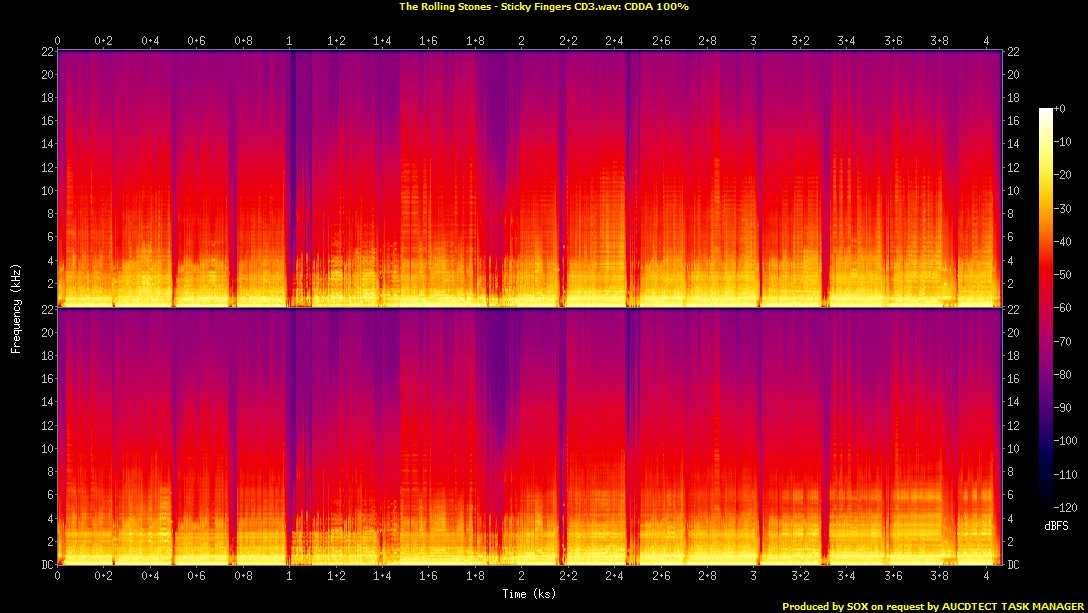Click the 2 mark on bottom time axis

520,576
